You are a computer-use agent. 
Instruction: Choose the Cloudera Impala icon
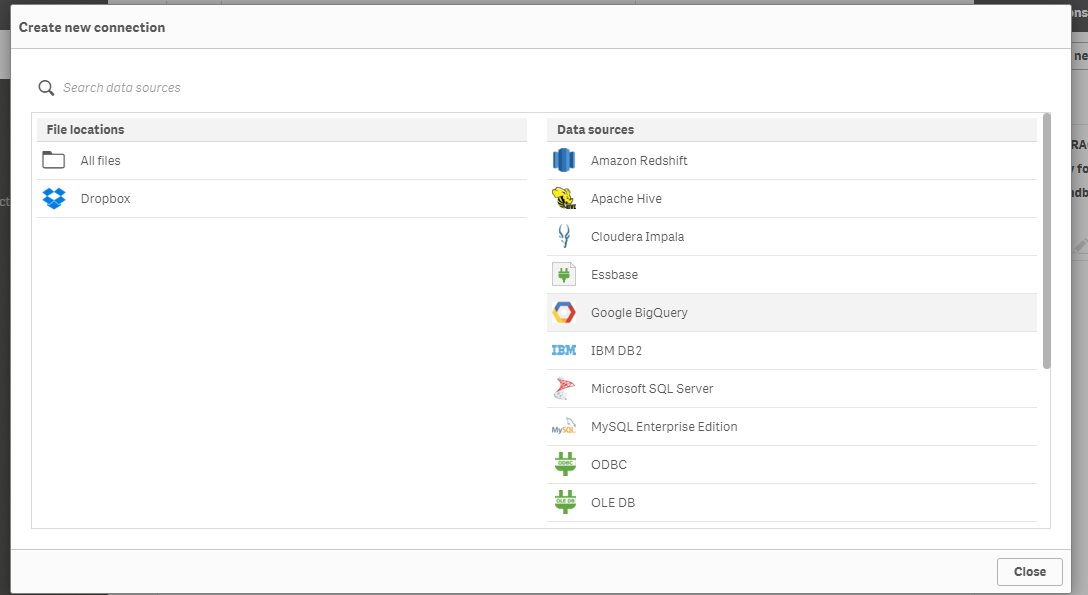565,236
